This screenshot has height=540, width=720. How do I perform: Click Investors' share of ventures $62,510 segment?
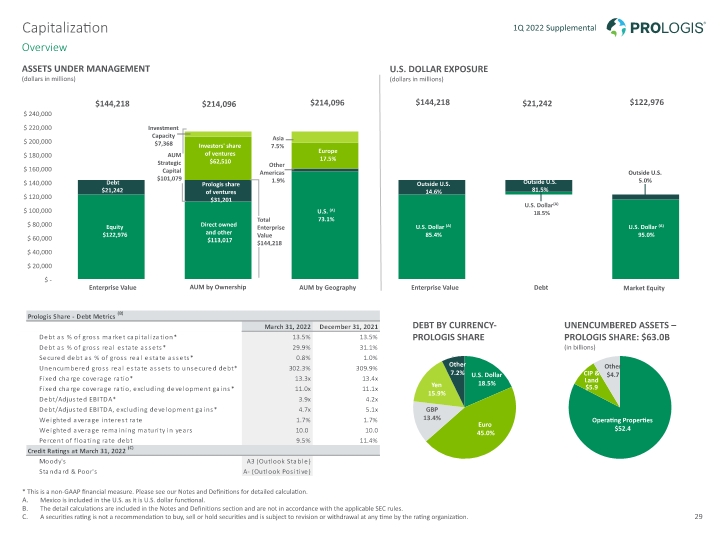coord(218,158)
